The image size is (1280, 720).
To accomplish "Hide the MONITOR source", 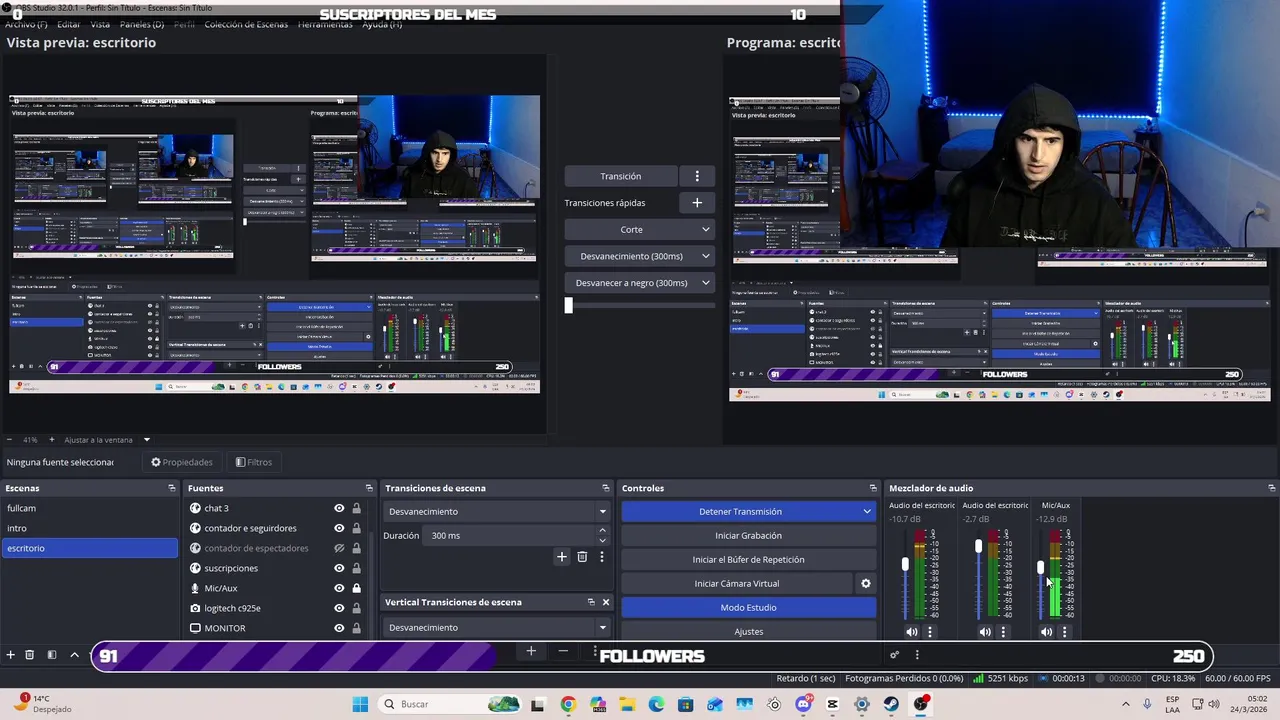I will 339,628.
